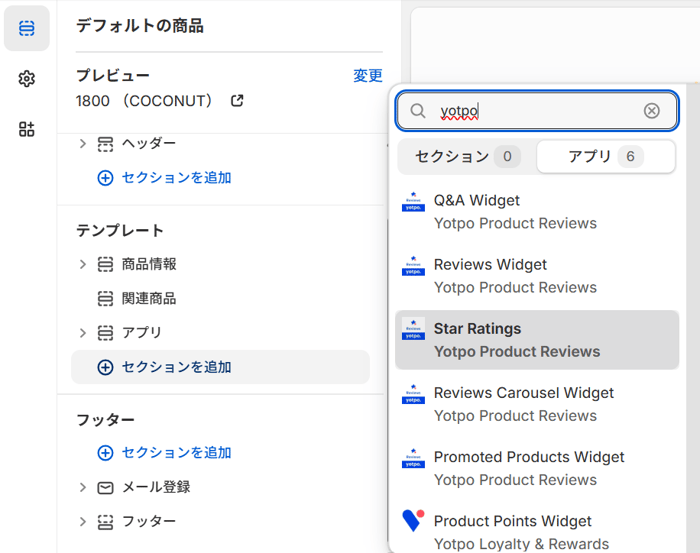
Task: Click the Product Points Widget loyalty icon
Action: tap(413, 520)
